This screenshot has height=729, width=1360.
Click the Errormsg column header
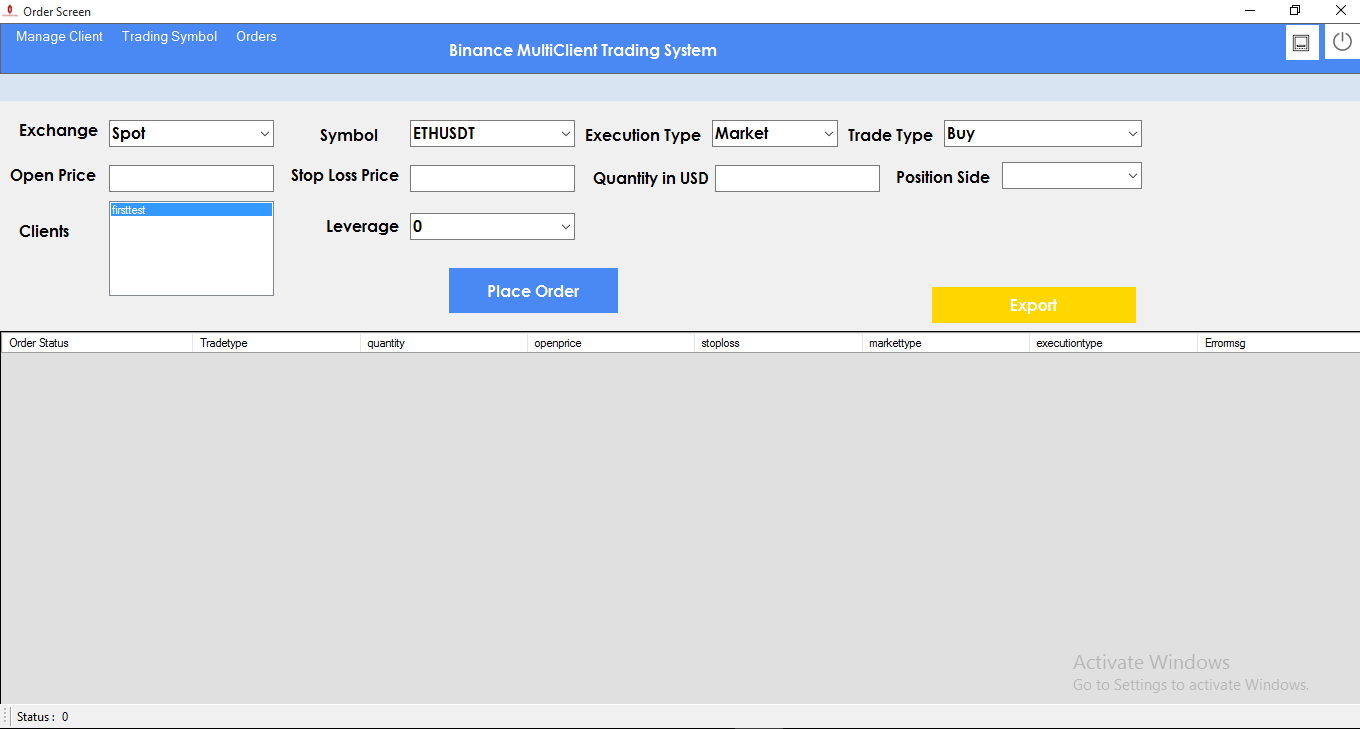pyautogui.click(x=1279, y=343)
